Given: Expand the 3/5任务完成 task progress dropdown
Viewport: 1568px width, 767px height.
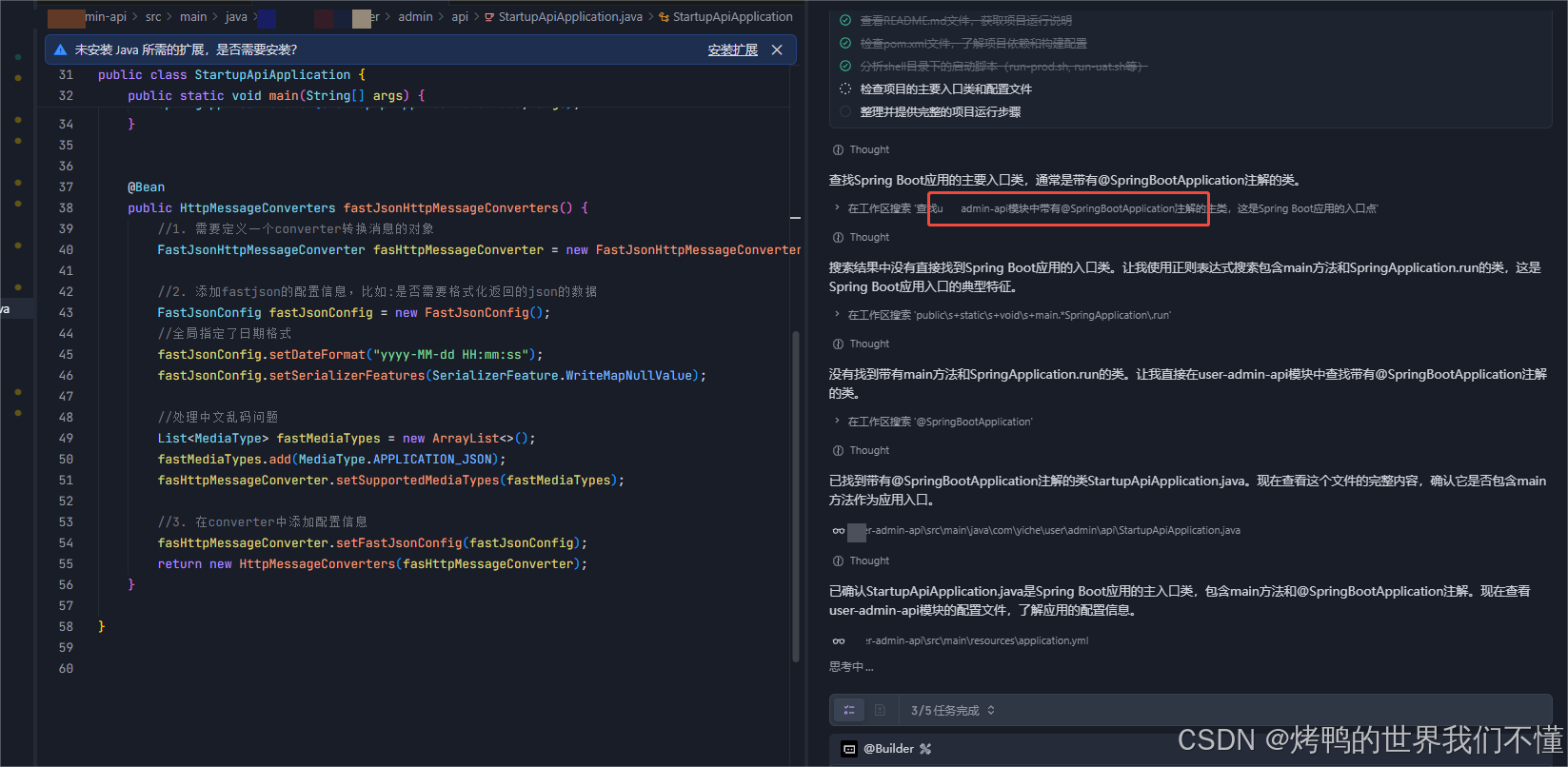Looking at the screenshot, I should pos(953,711).
